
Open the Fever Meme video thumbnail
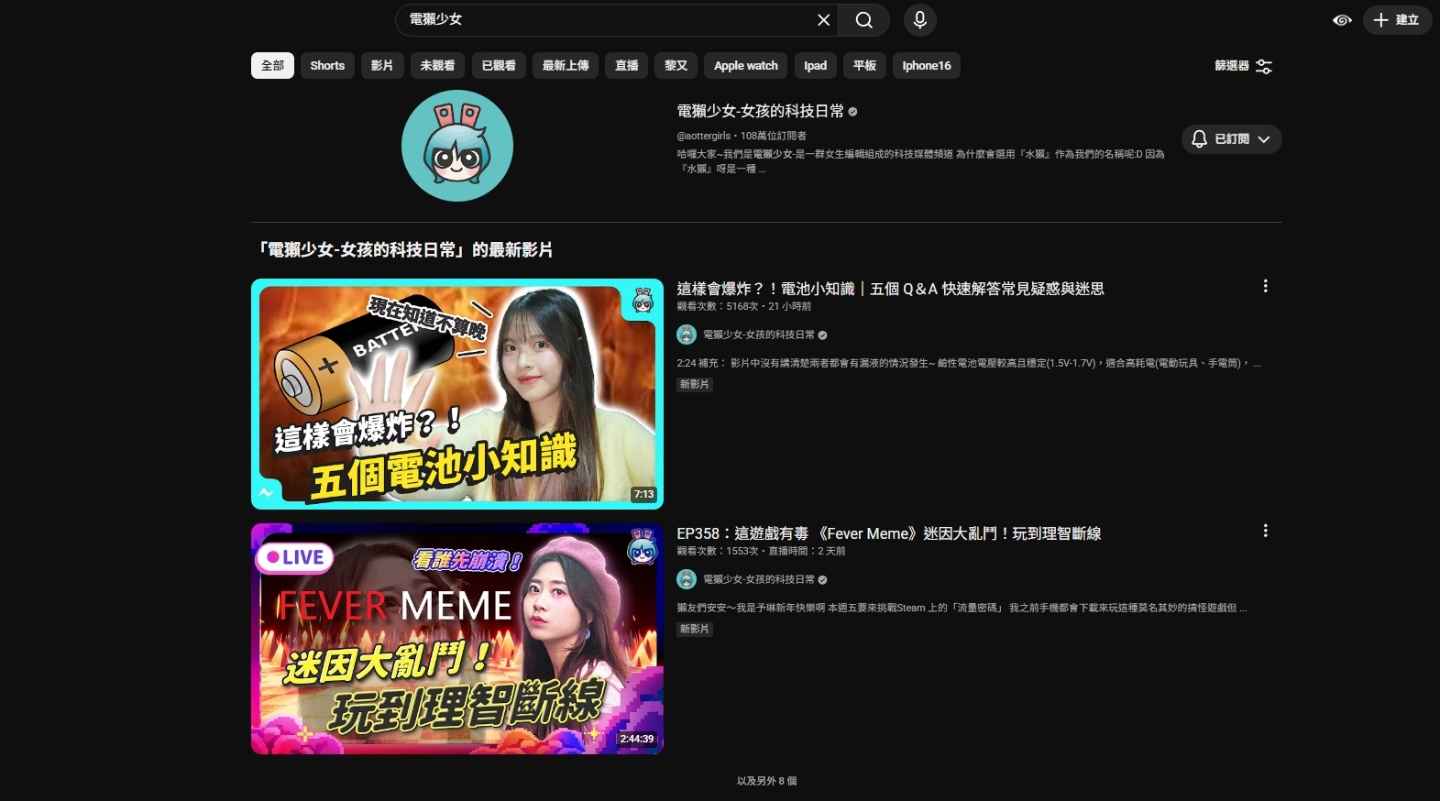pos(457,638)
